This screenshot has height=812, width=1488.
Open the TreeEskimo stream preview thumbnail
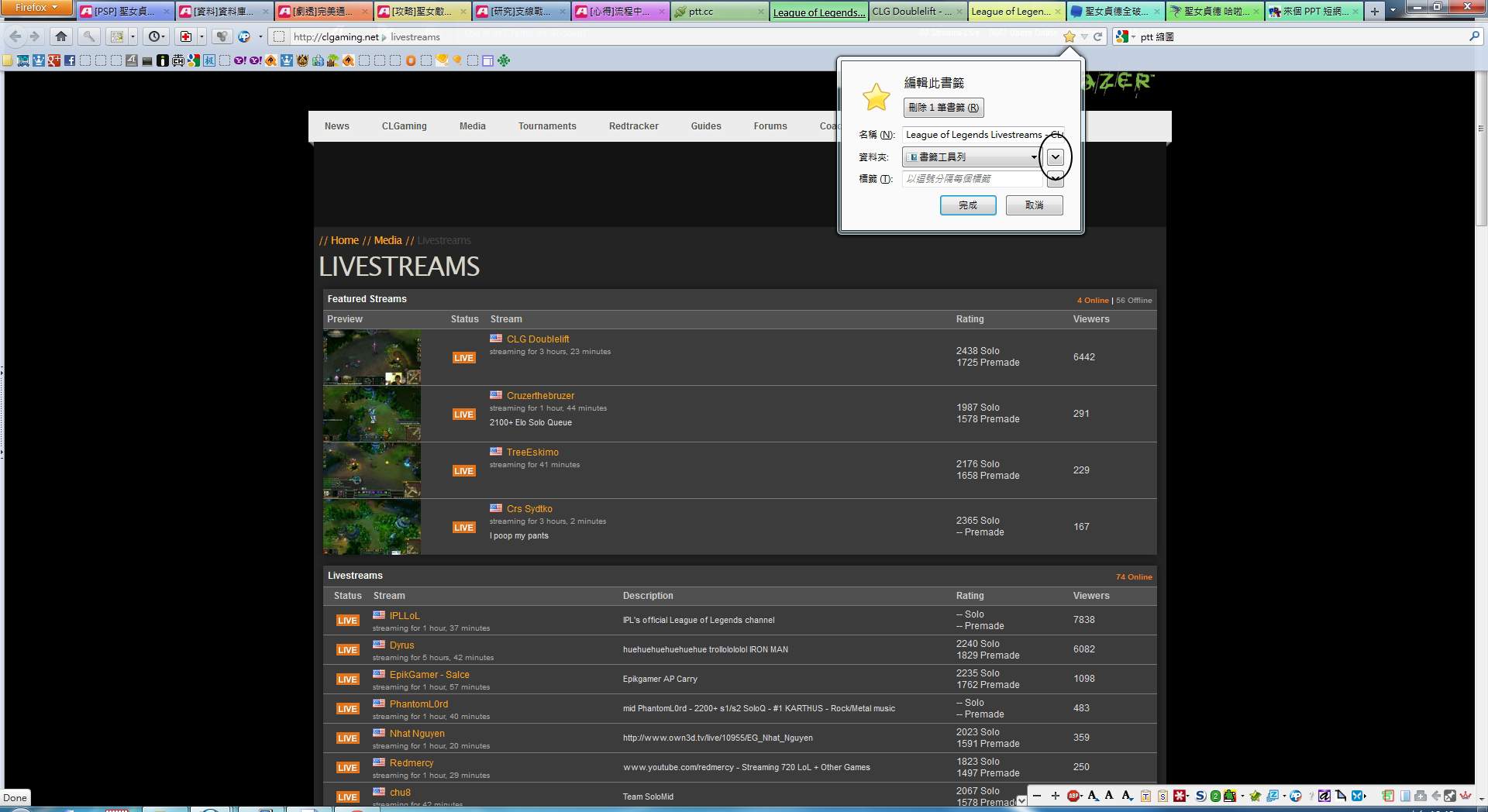(x=372, y=470)
